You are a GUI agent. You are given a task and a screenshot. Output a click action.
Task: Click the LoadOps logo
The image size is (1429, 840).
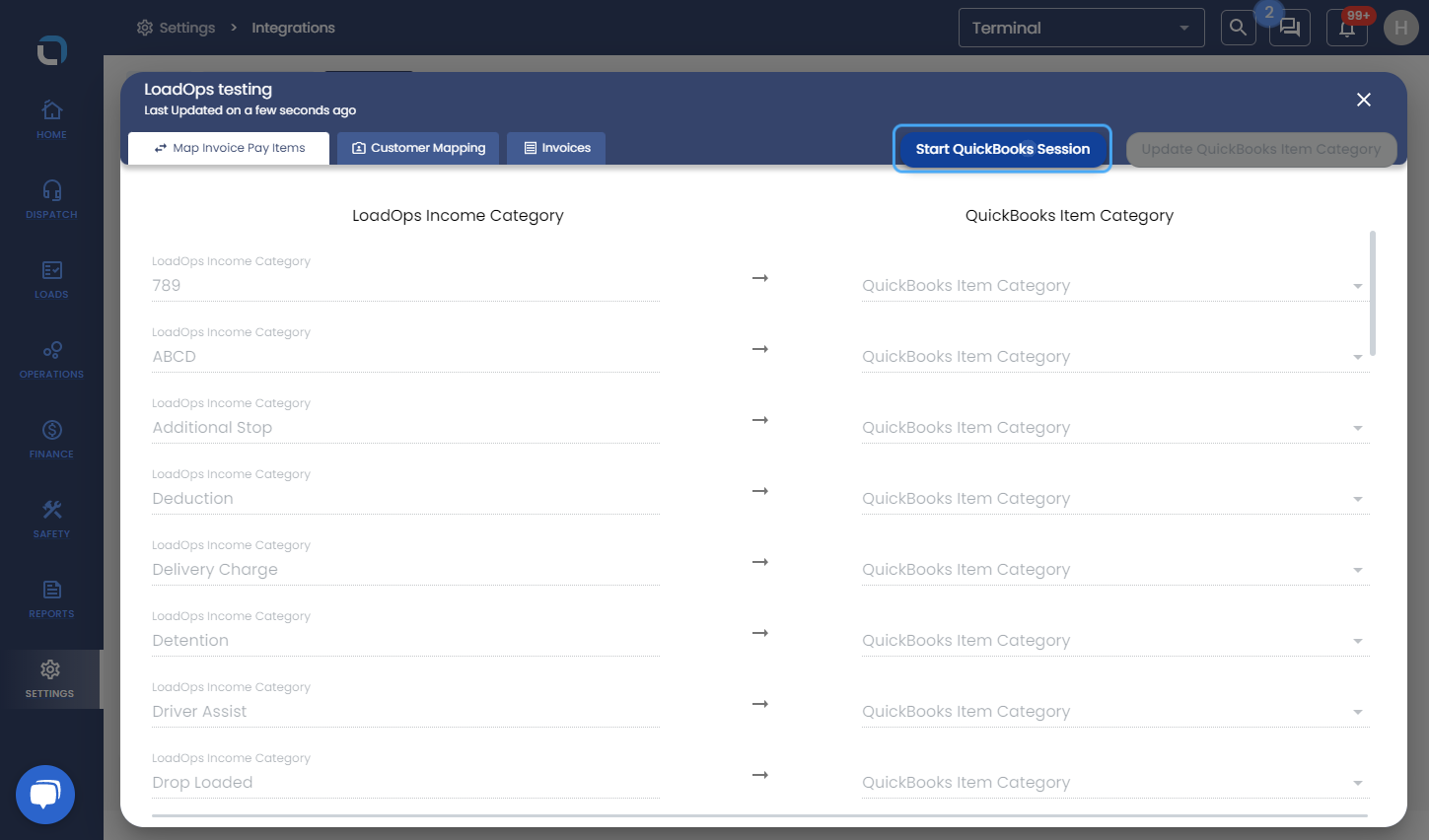(51, 49)
